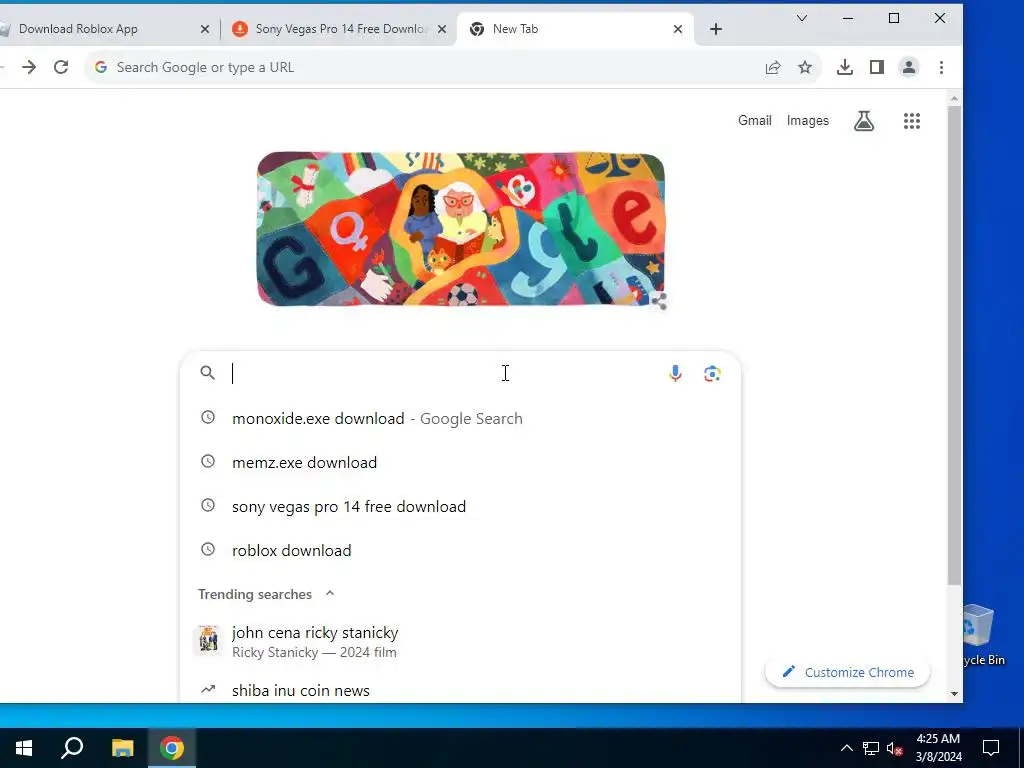Viewport: 1024px width, 768px height.
Task: Open the profile avatar menu
Action: click(908, 67)
